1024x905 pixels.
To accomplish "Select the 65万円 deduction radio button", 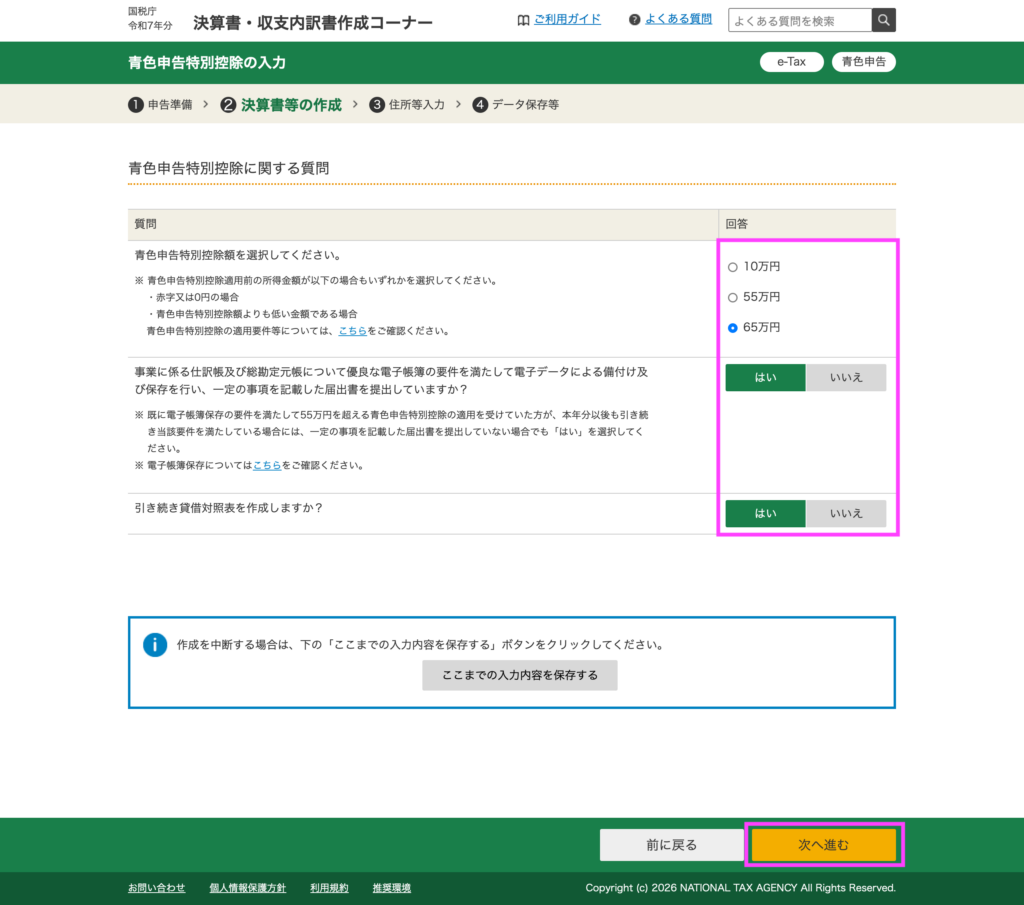I will (x=733, y=327).
